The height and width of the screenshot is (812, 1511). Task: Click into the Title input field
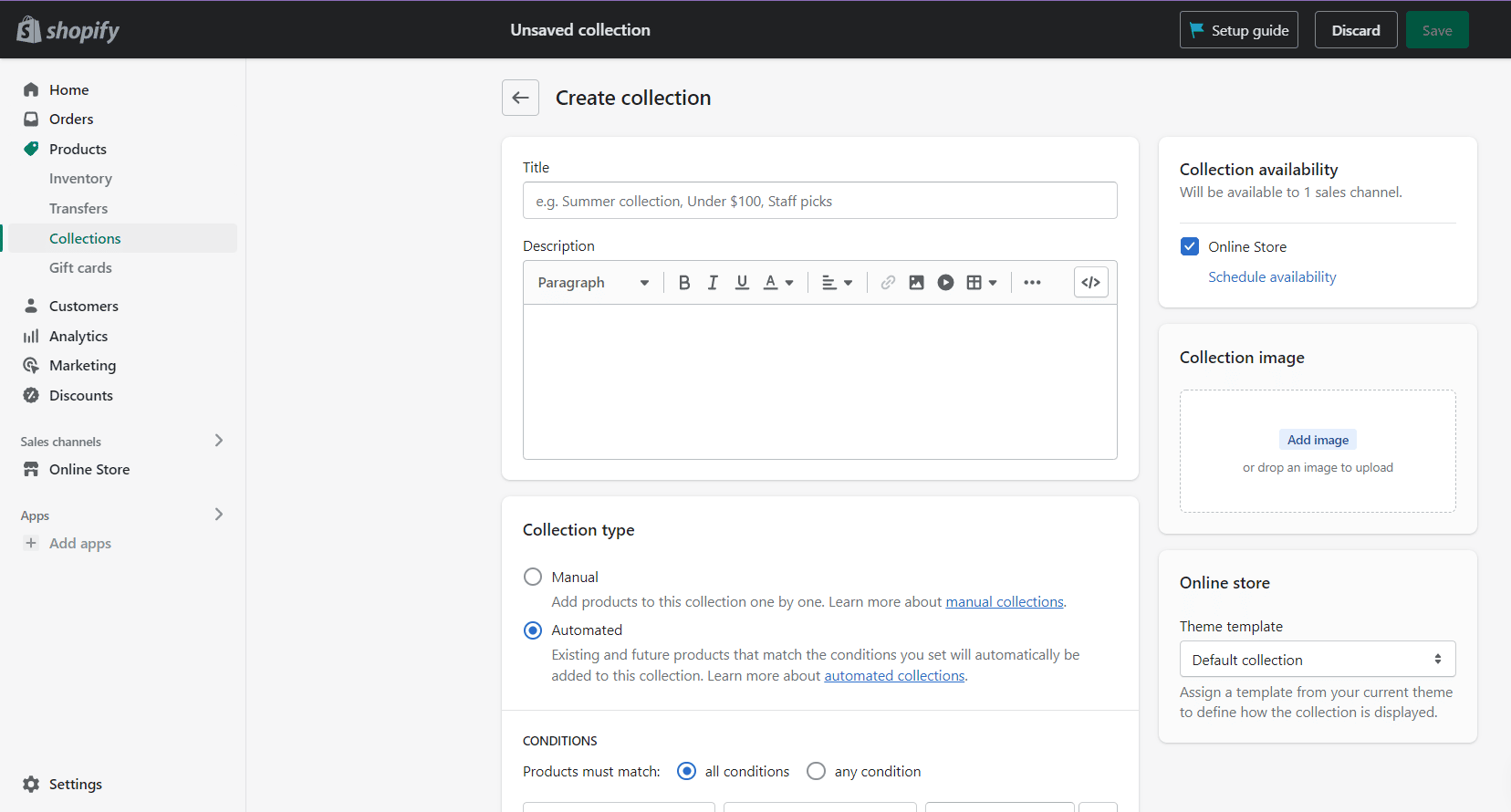pos(819,201)
